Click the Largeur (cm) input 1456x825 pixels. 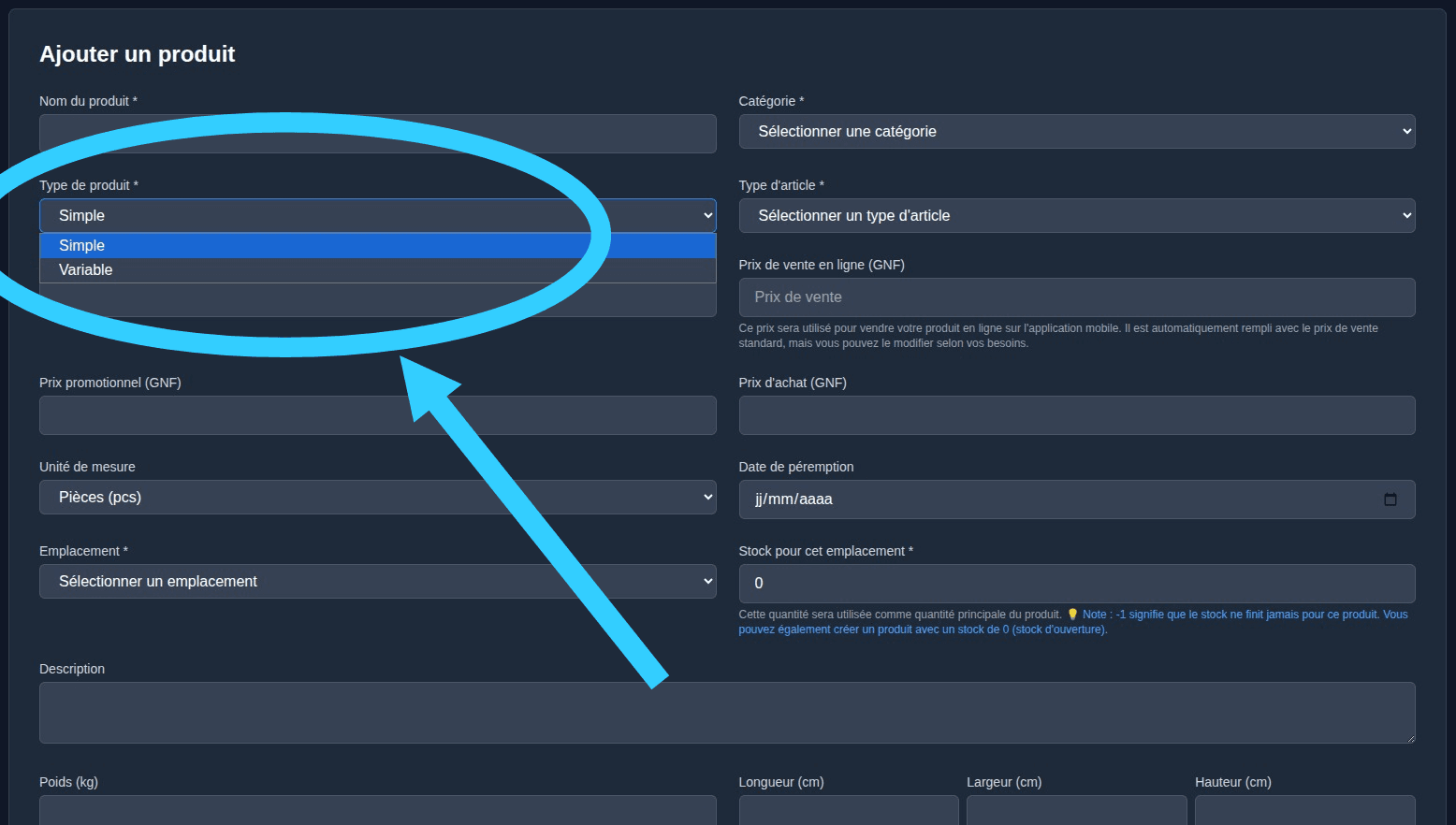1076,809
